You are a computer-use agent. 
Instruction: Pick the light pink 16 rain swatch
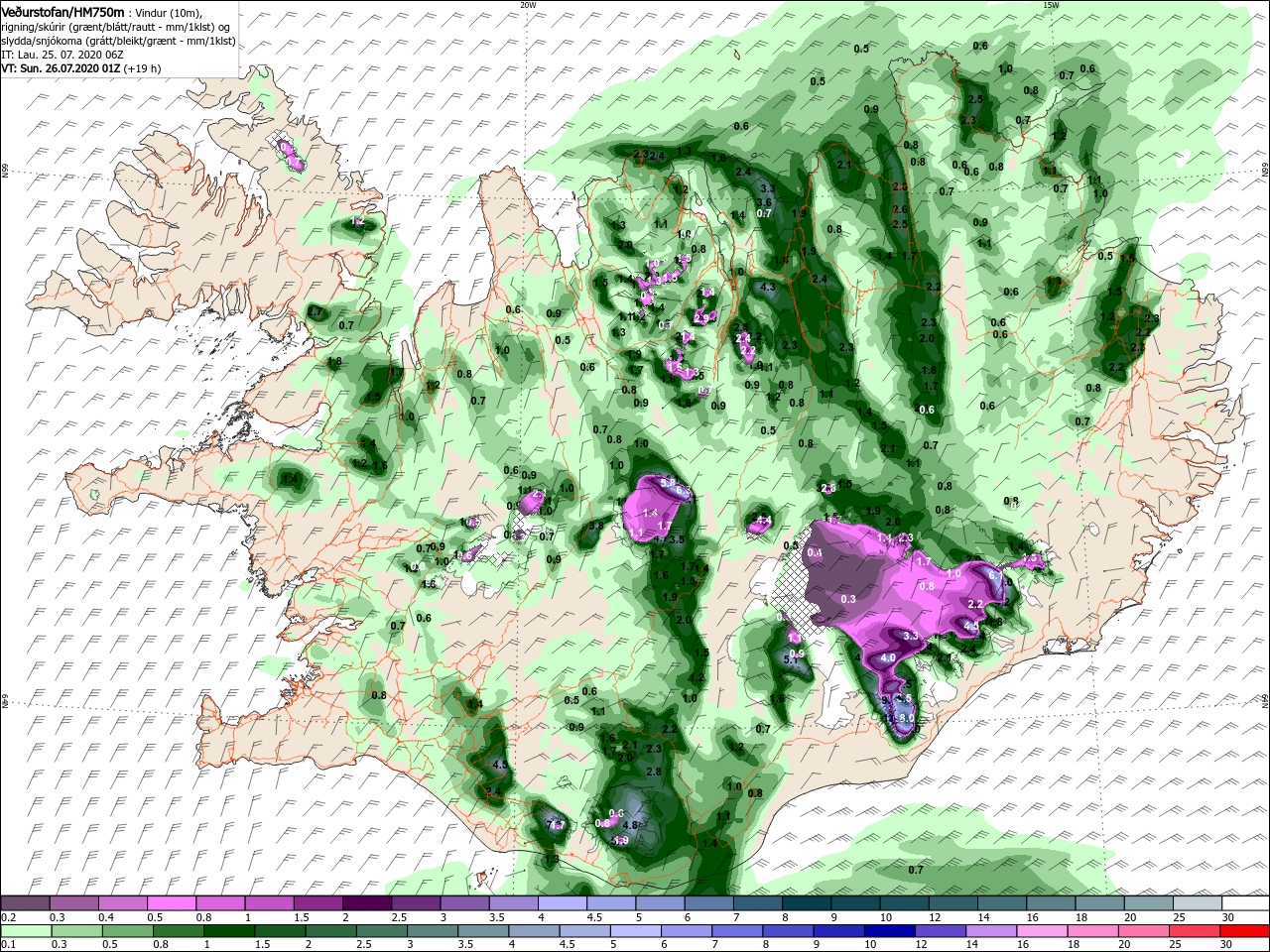coord(1042,931)
